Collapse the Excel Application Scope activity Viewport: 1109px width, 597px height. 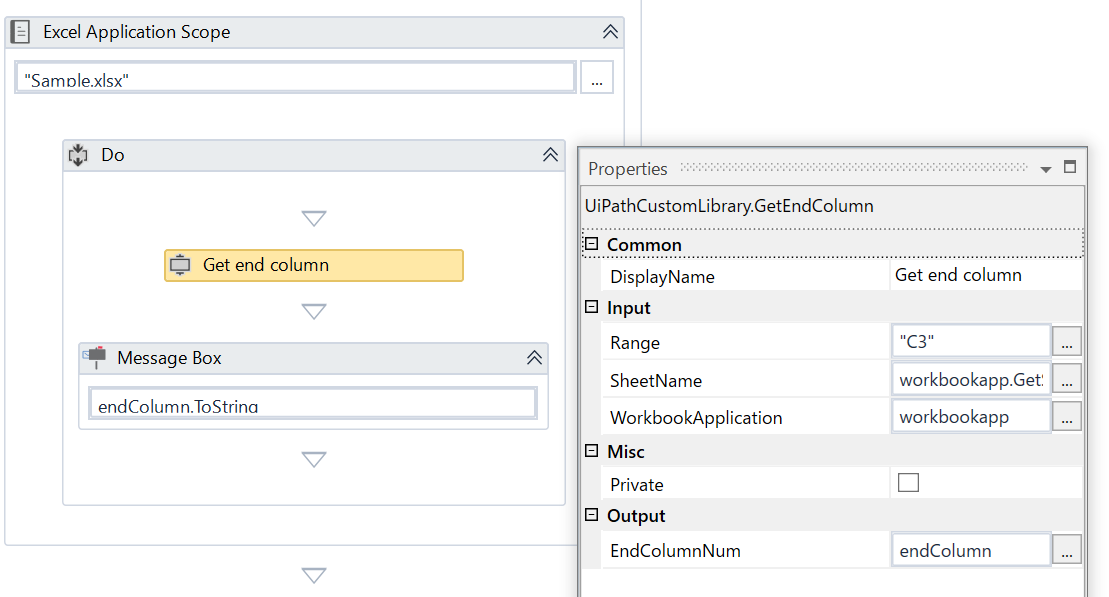tap(610, 32)
